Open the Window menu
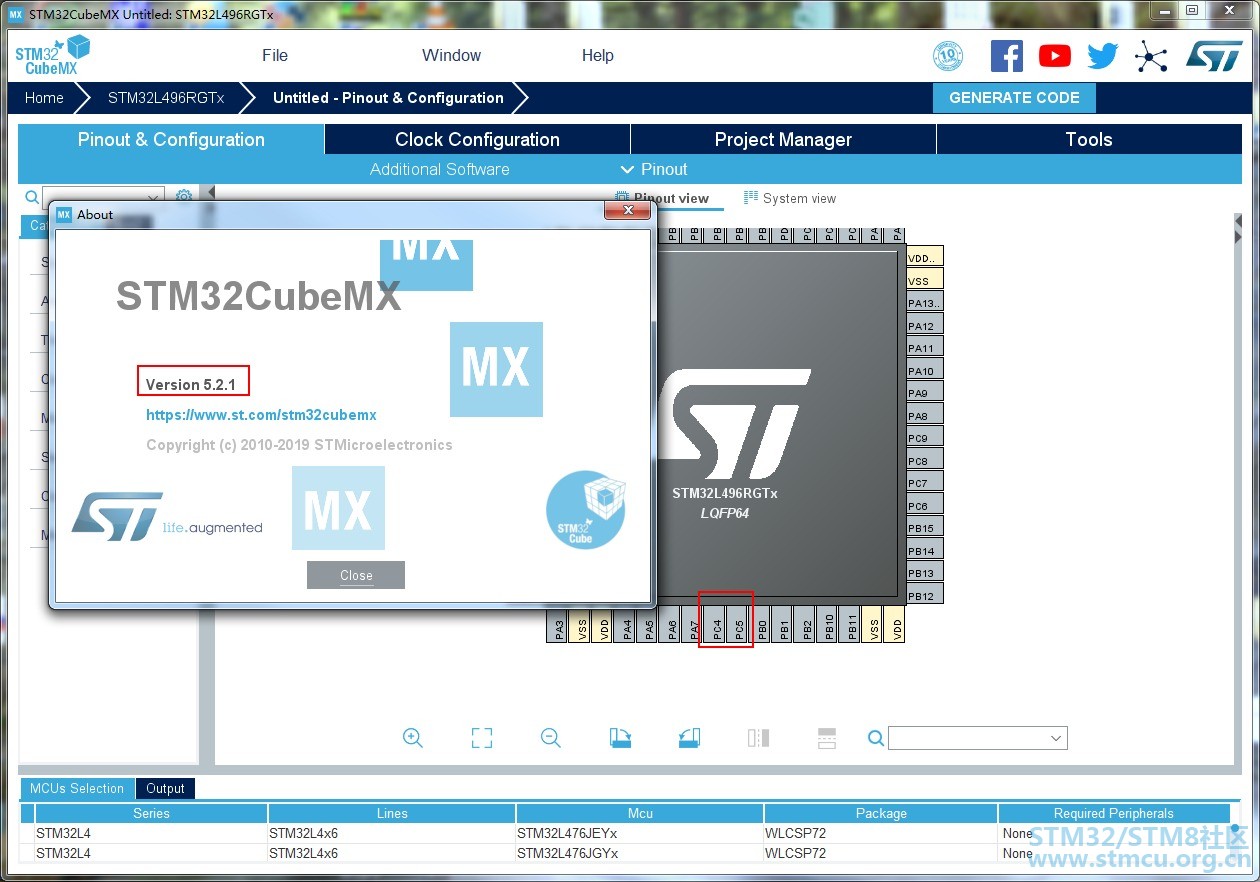The image size is (1260, 882). point(451,56)
